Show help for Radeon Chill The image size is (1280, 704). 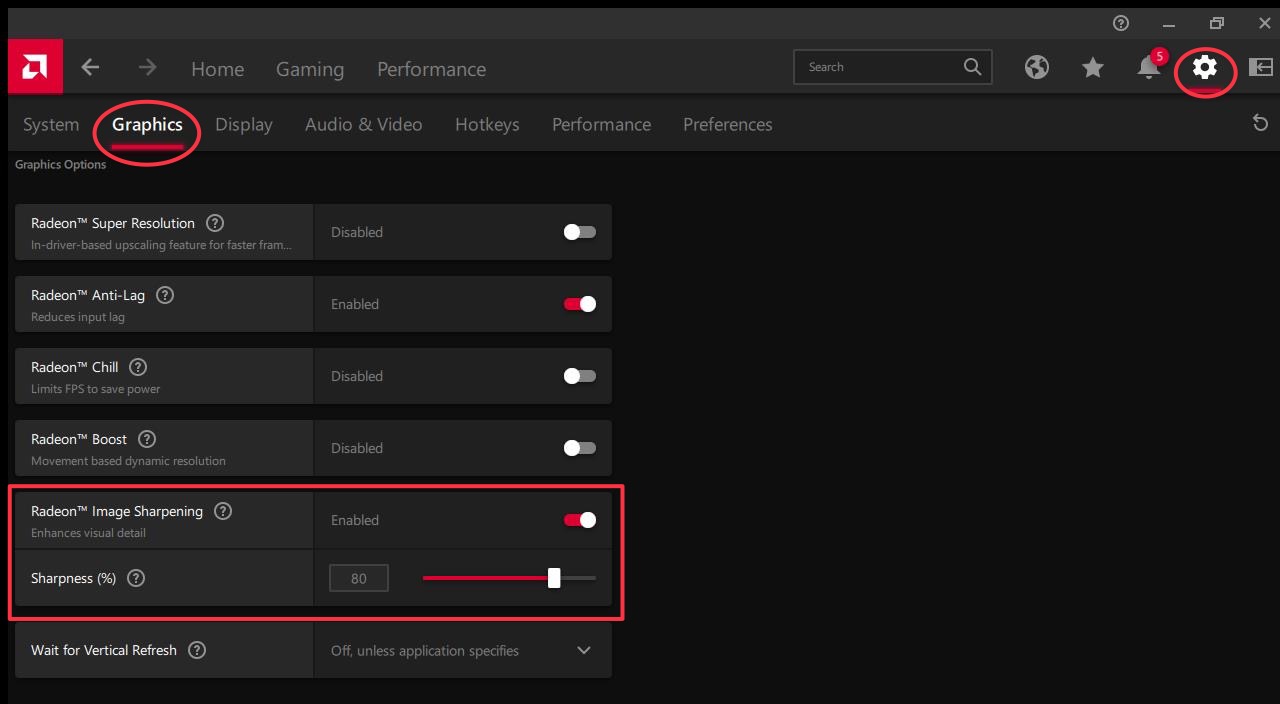point(138,367)
